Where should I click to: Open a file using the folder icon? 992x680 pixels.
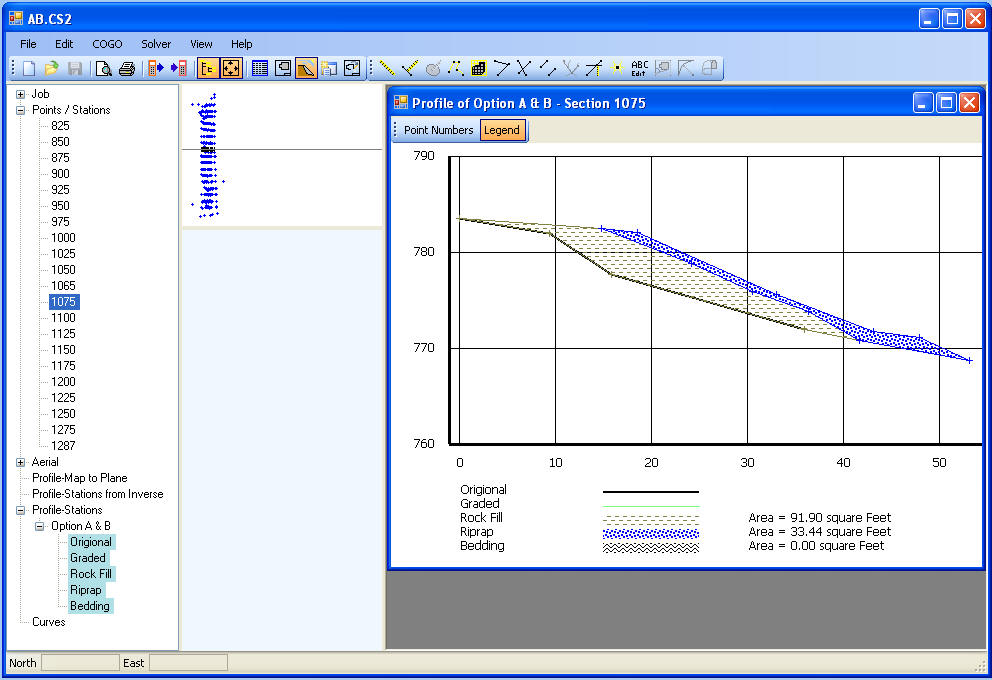[52, 68]
